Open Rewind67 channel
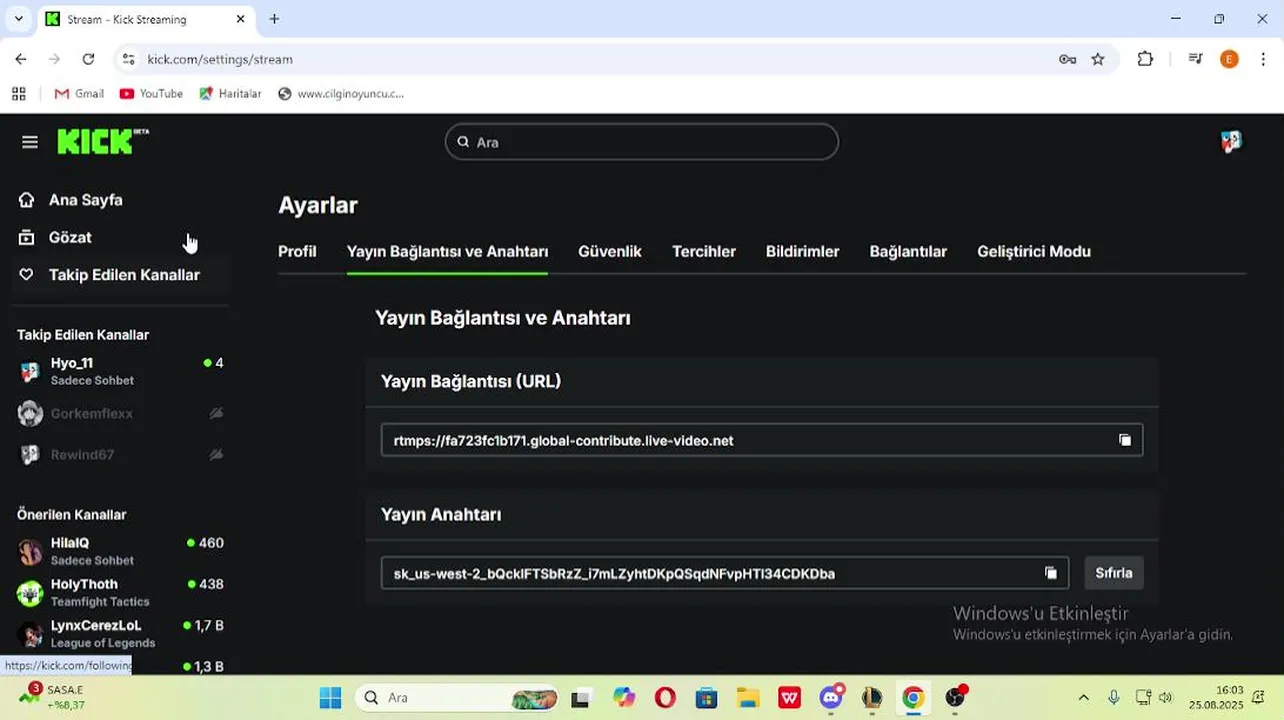 coord(120,454)
